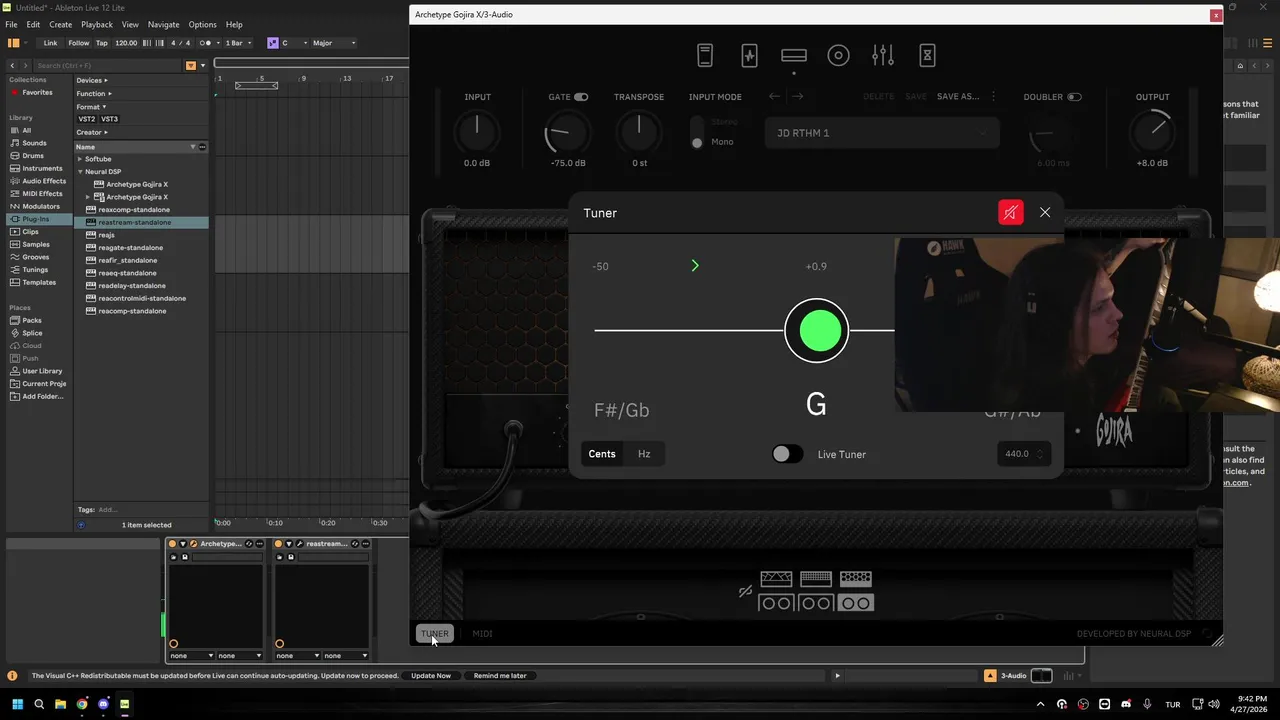Open Splice in Places
The width and height of the screenshot is (1280, 720).
[x=32, y=333]
